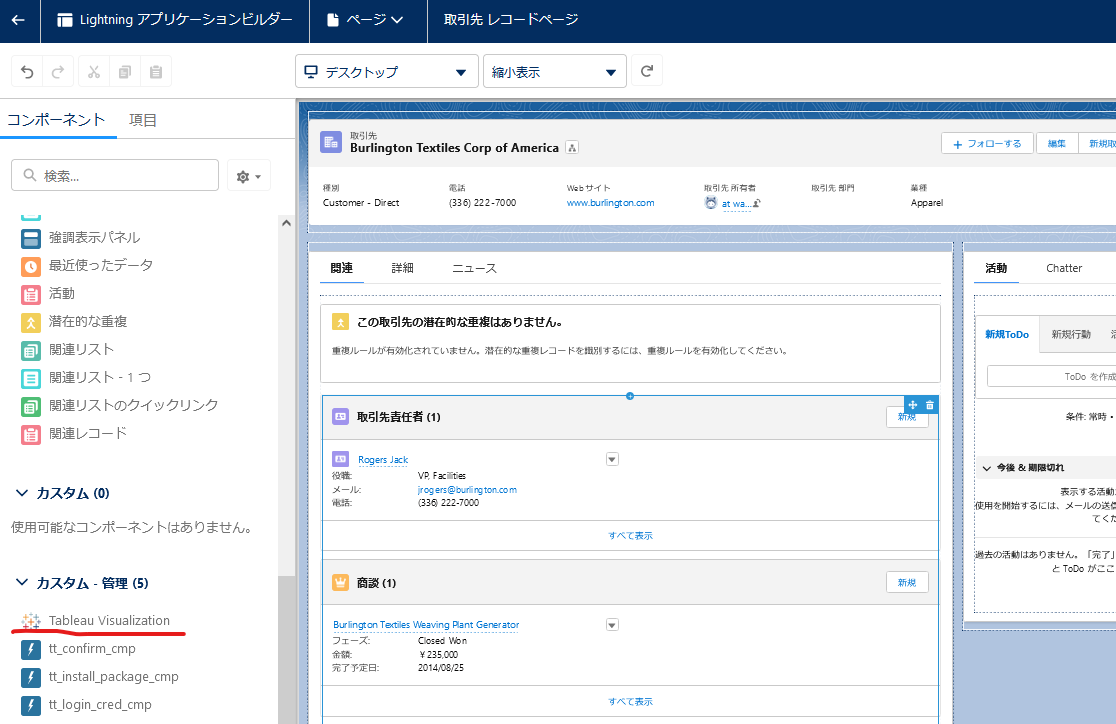Open Burlington Textiles Weaving Plant Generator link

426,624
